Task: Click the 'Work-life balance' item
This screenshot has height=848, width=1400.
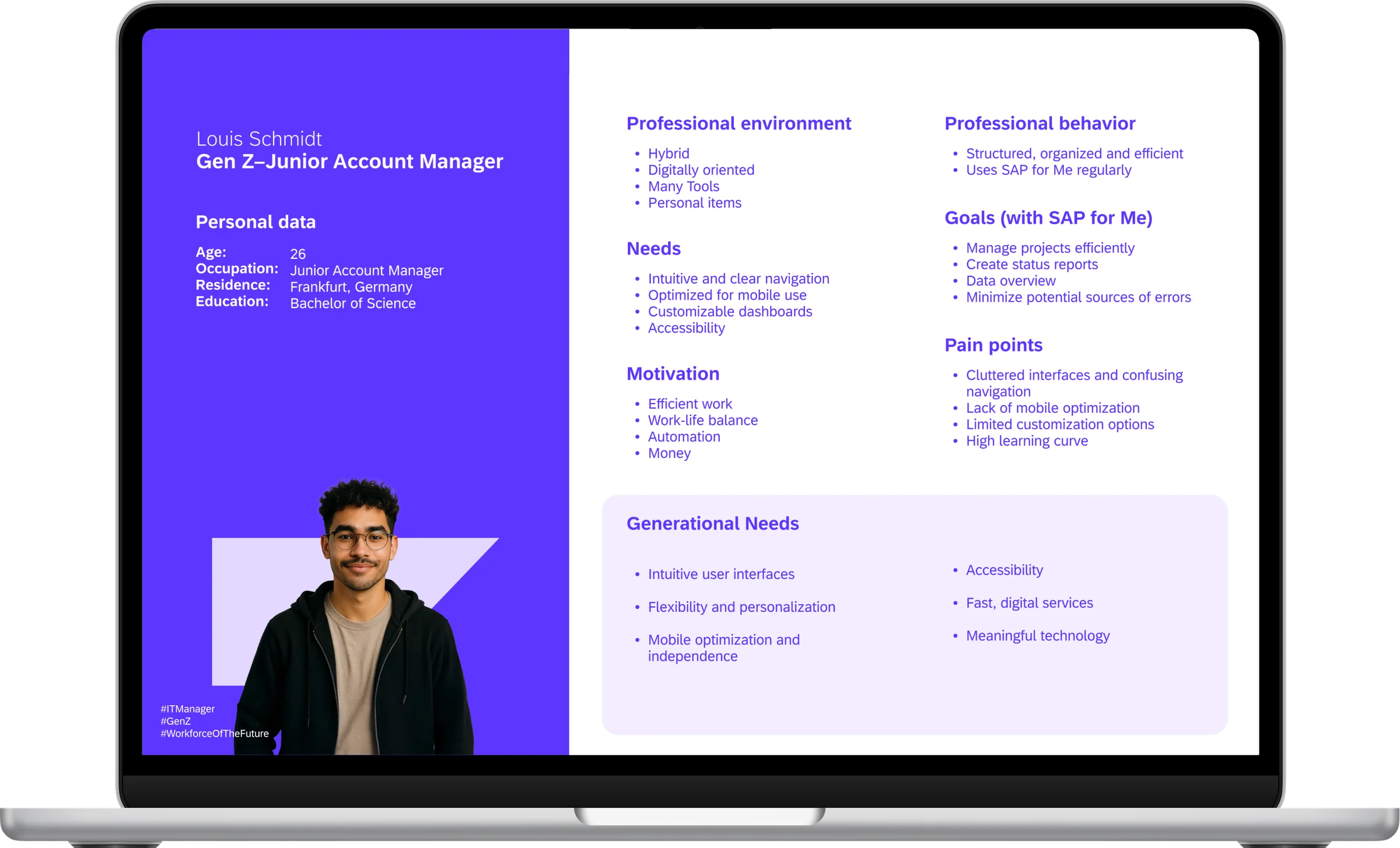Action: (x=703, y=420)
